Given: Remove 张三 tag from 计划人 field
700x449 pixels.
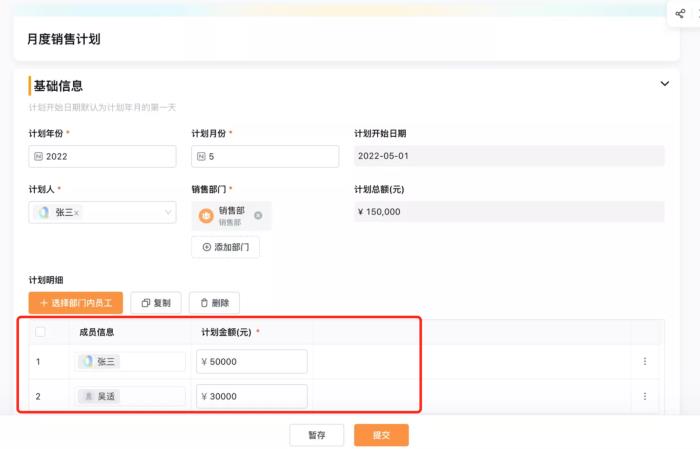Looking at the screenshot, I should (x=77, y=213).
